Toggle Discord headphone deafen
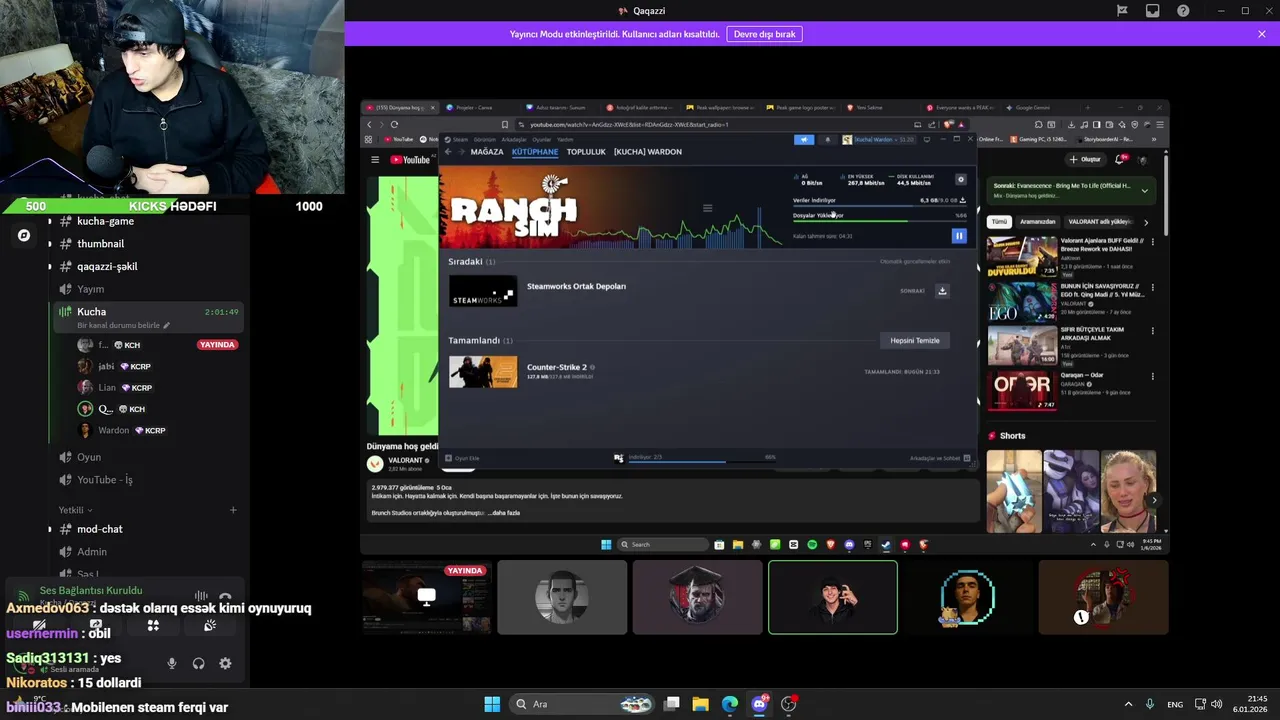 click(x=199, y=663)
